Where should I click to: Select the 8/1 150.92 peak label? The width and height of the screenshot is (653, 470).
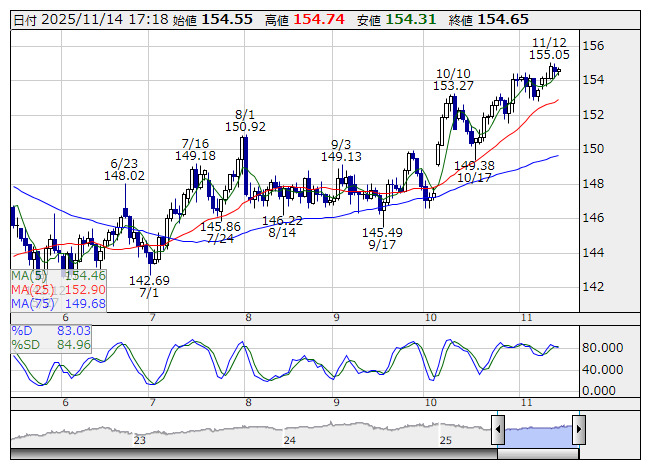point(245,120)
